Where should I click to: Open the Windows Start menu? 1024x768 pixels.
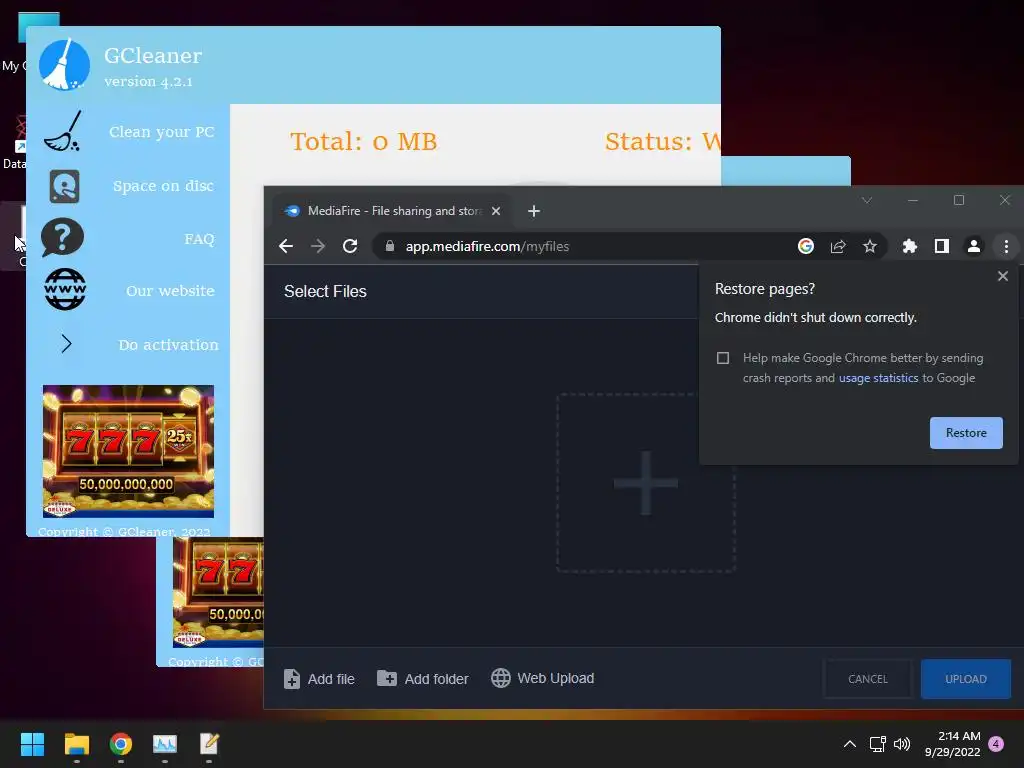point(32,744)
